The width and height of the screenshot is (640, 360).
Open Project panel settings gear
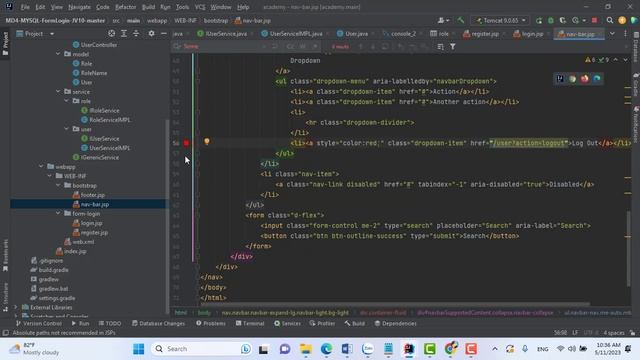tap(151, 33)
